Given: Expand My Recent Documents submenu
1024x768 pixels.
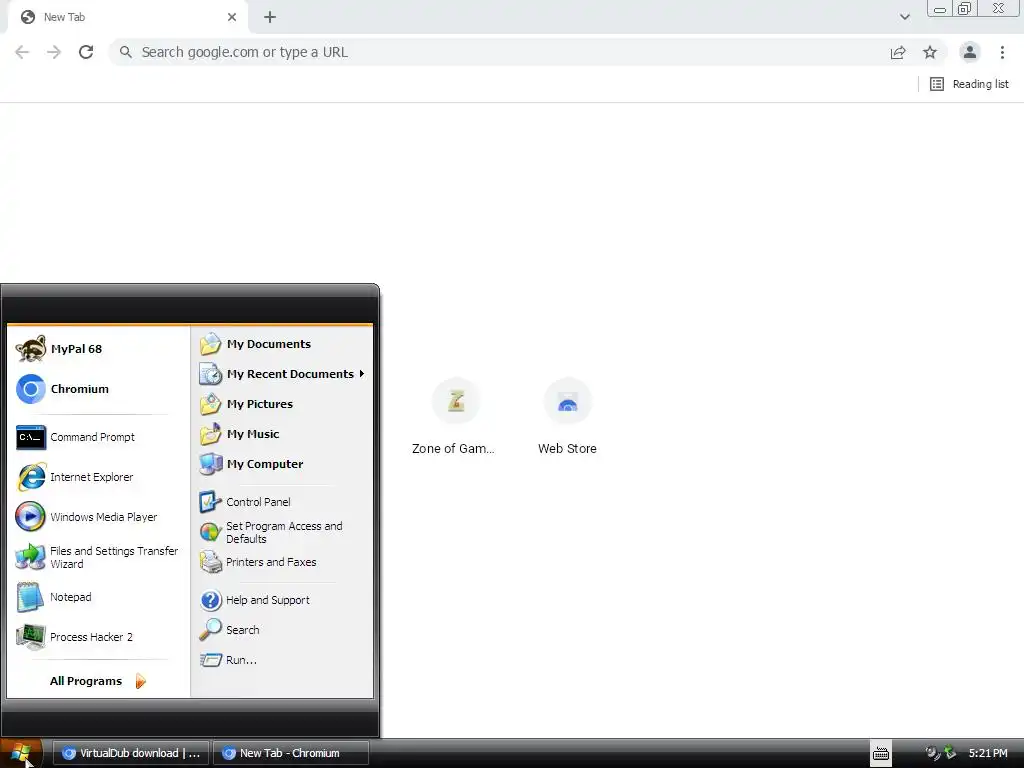Looking at the screenshot, I should click(x=362, y=374).
